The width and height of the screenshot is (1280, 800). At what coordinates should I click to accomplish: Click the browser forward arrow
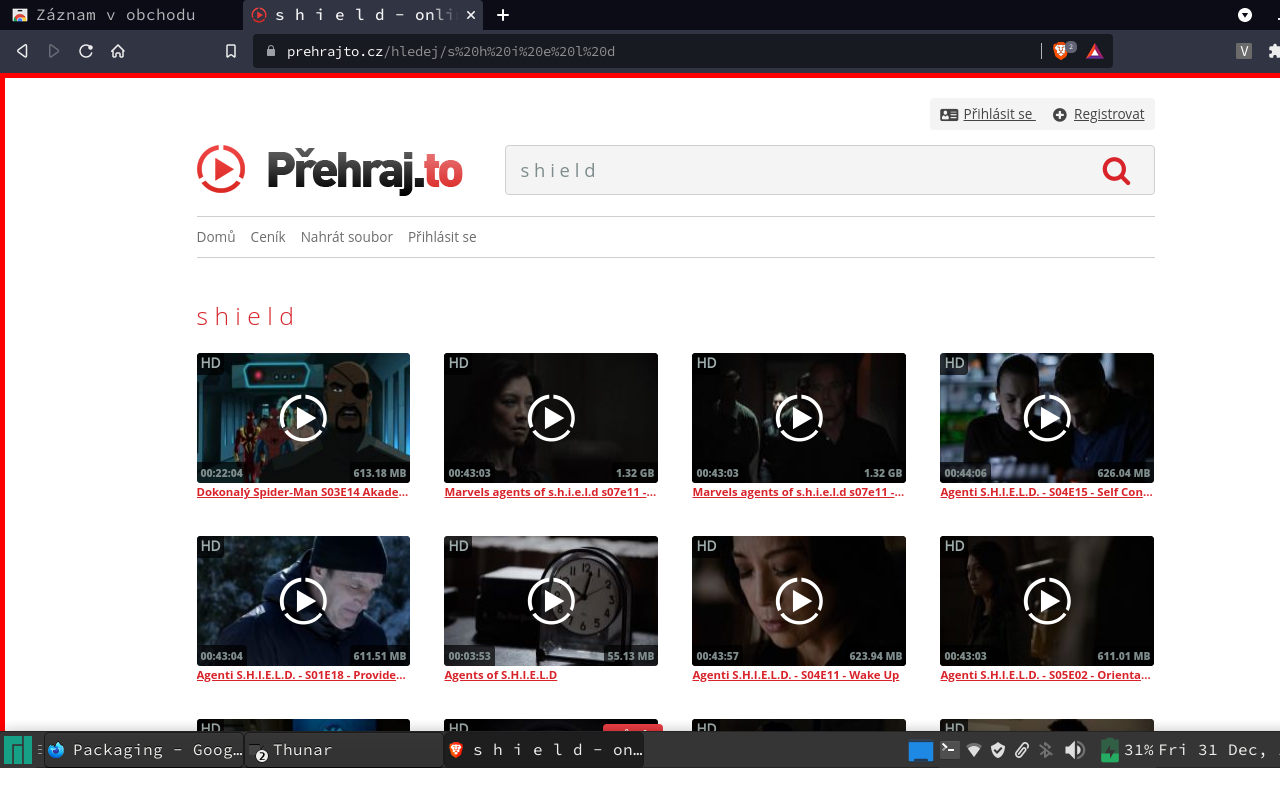[54, 51]
